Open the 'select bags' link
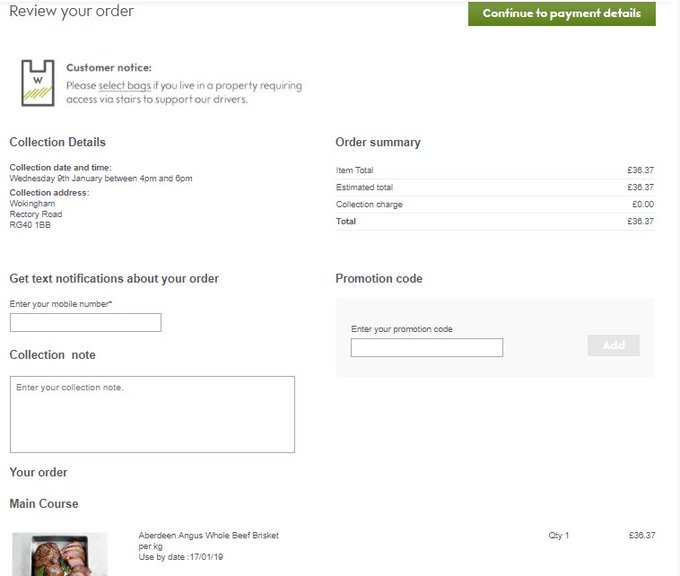This screenshot has width=680, height=576. coord(124,85)
